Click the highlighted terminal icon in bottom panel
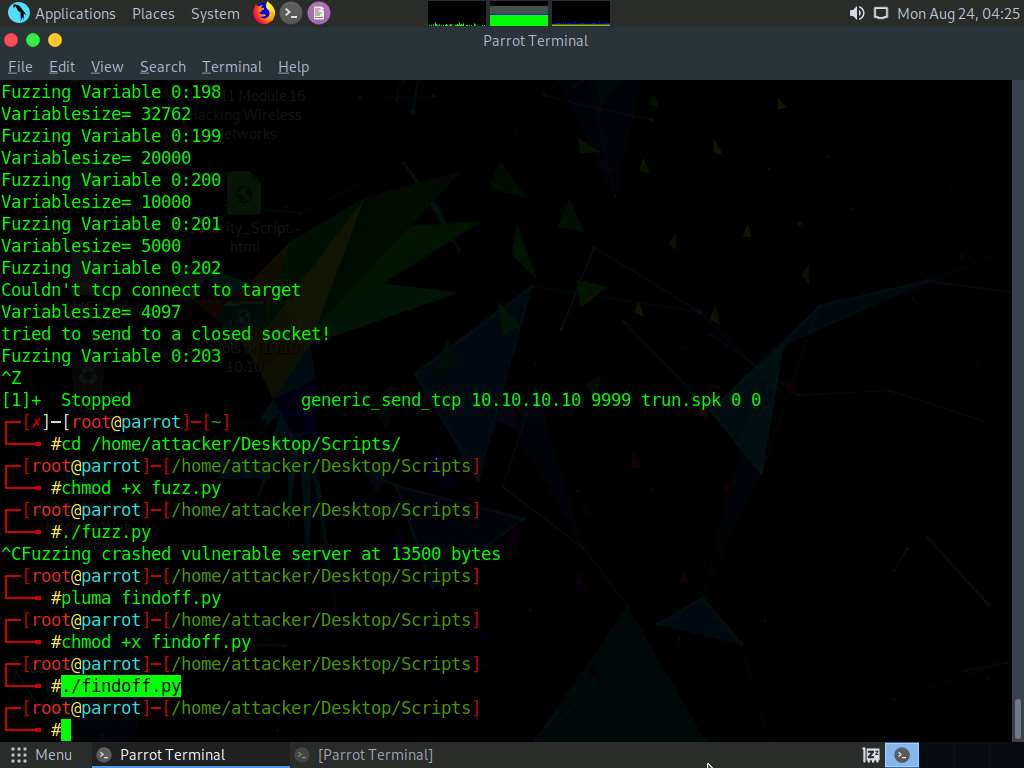1024x768 pixels. click(x=902, y=755)
